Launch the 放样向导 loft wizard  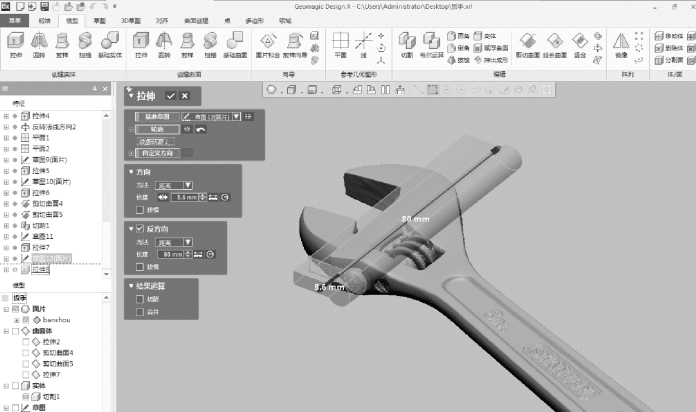(295, 45)
